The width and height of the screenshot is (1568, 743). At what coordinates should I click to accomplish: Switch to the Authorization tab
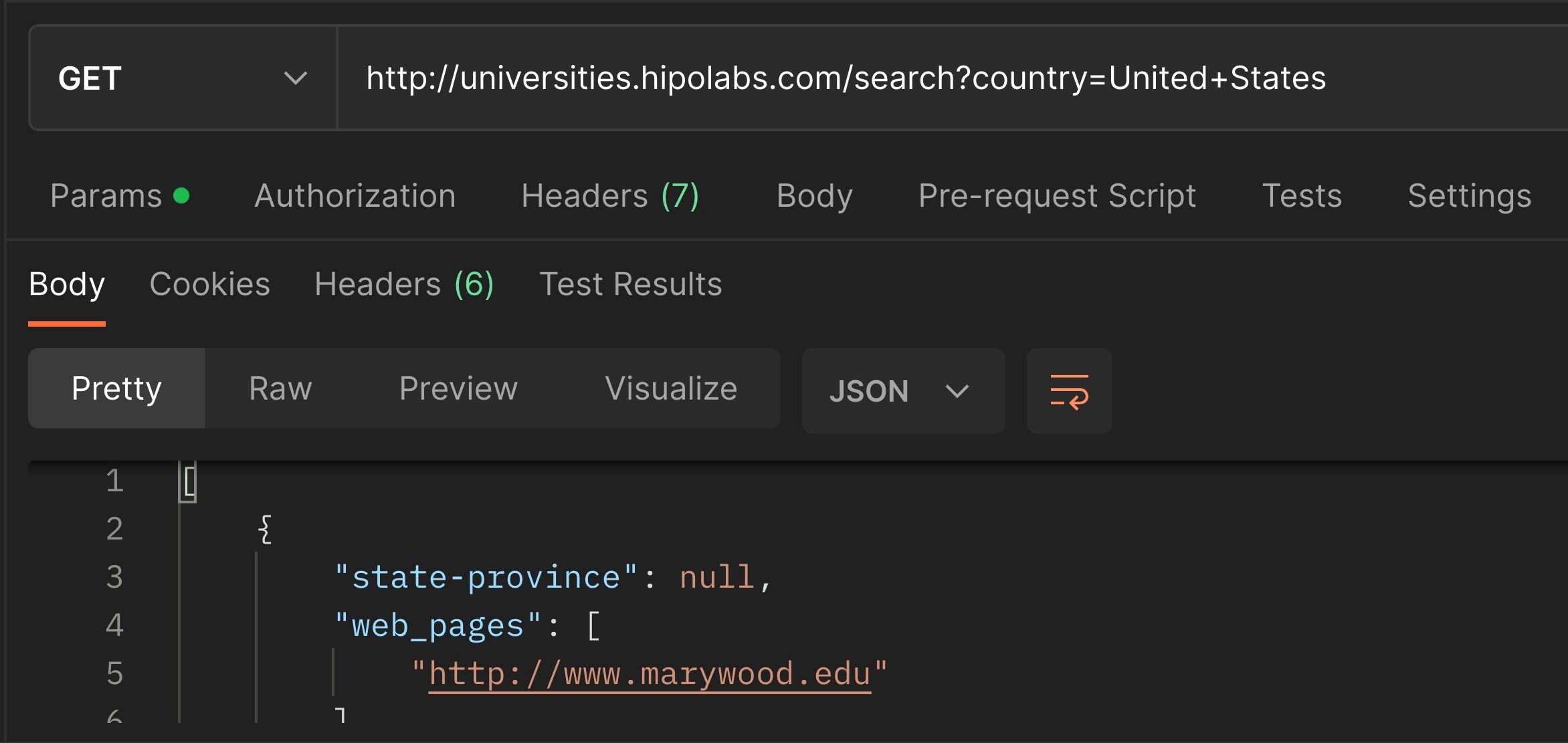[355, 196]
